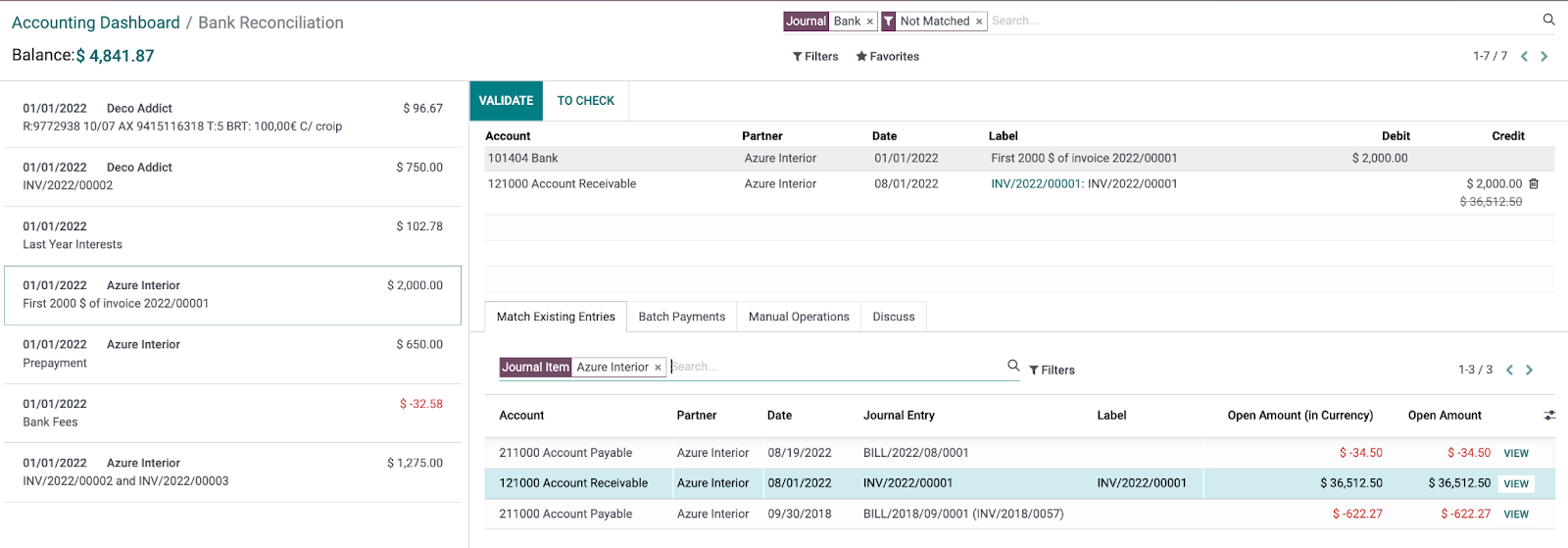The width and height of the screenshot is (1568, 548).
Task: Show next page of journal items
Action: (1530, 370)
